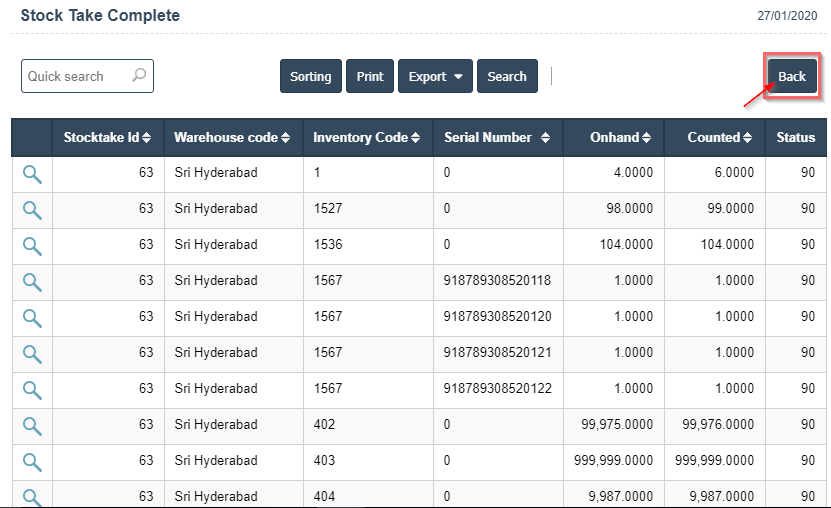Open row with serial number 918789308520118
831x508 pixels.
32,282
